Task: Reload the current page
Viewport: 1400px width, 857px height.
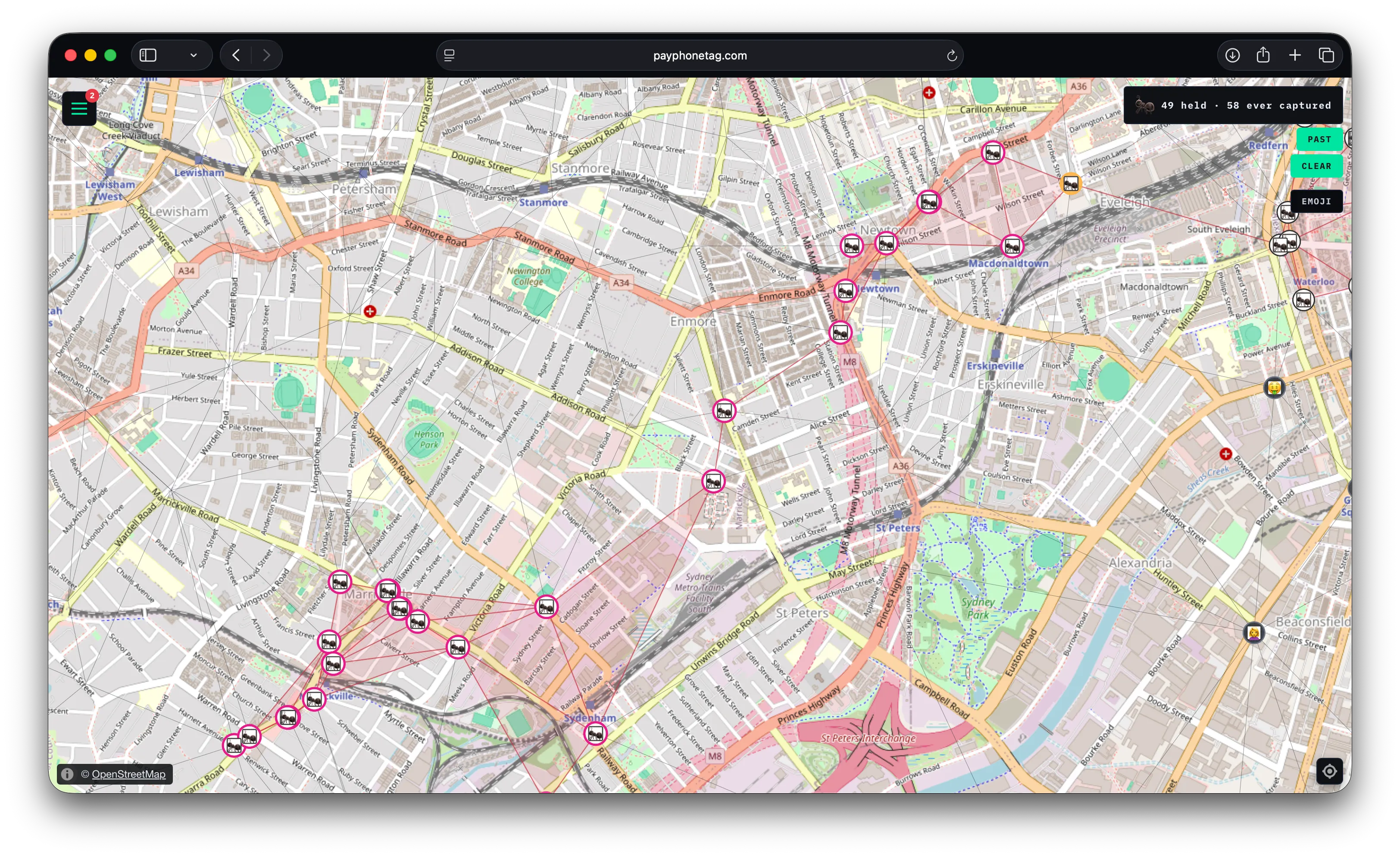Action: [952, 56]
